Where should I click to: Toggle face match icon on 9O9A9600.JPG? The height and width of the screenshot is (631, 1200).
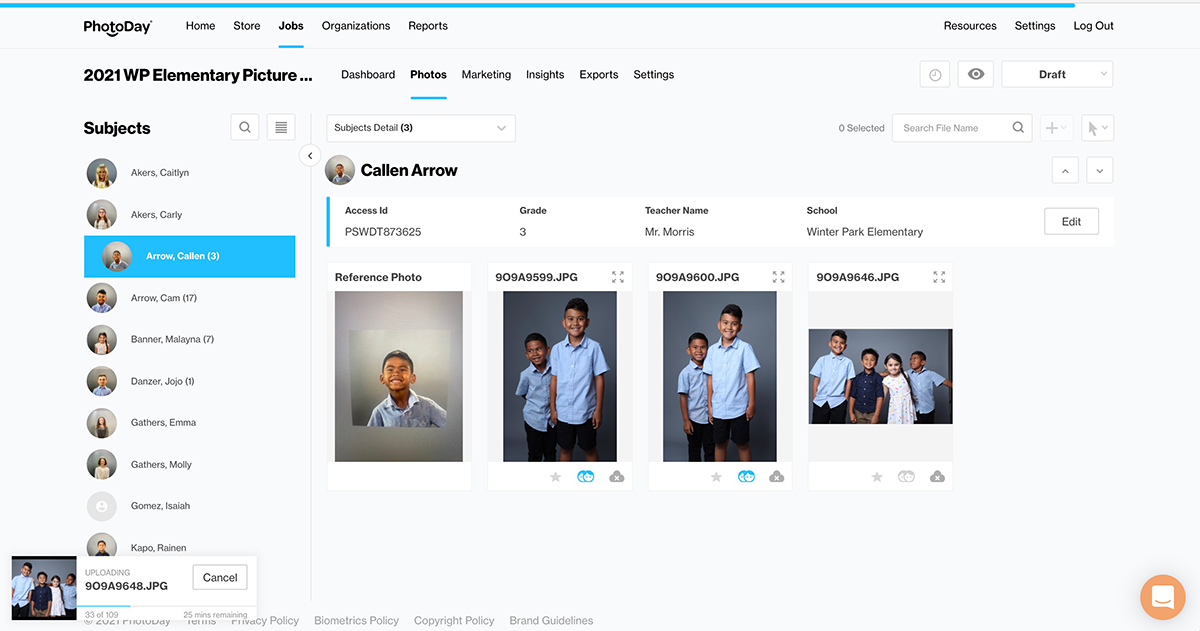click(746, 477)
